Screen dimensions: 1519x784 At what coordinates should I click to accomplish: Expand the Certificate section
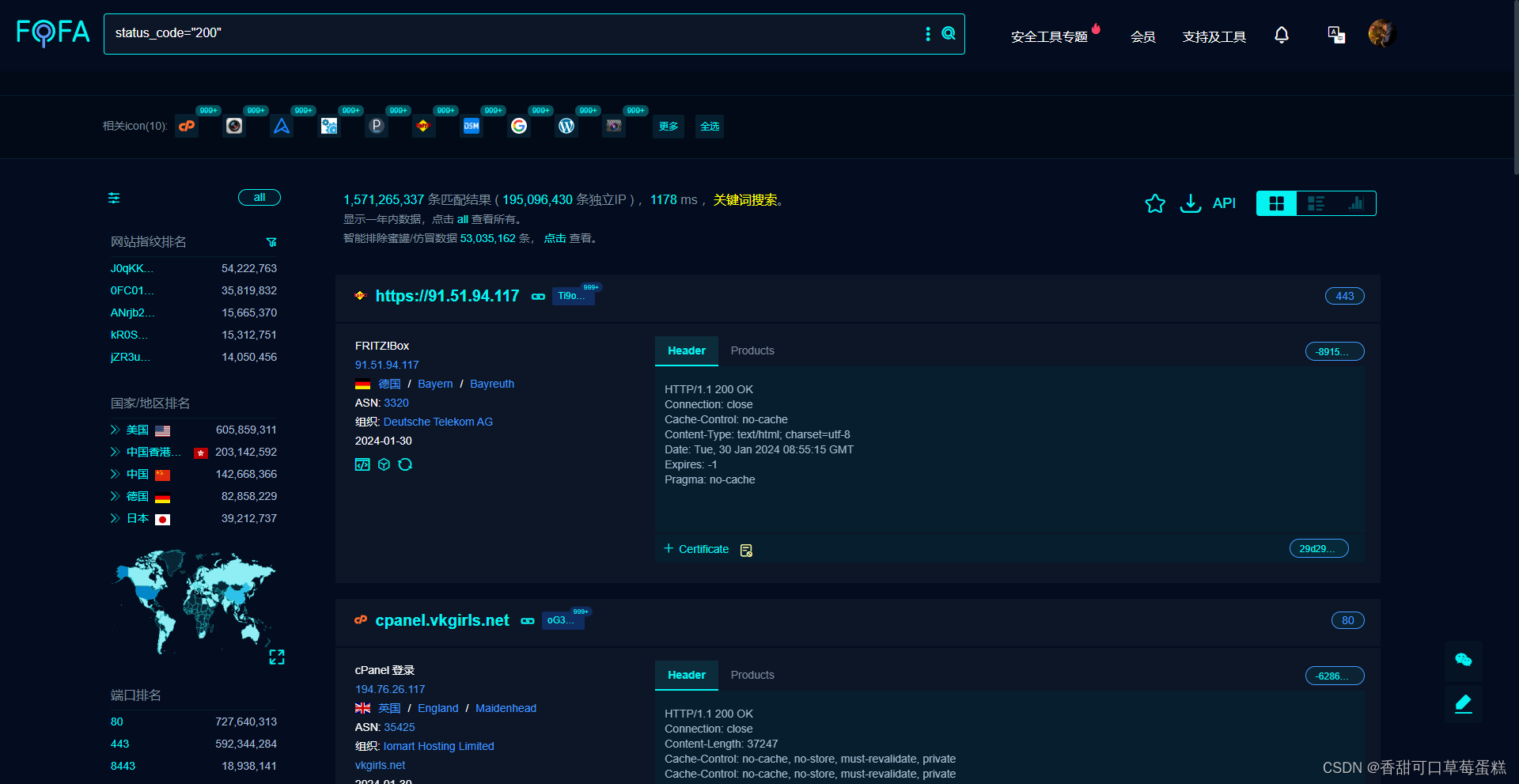696,549
